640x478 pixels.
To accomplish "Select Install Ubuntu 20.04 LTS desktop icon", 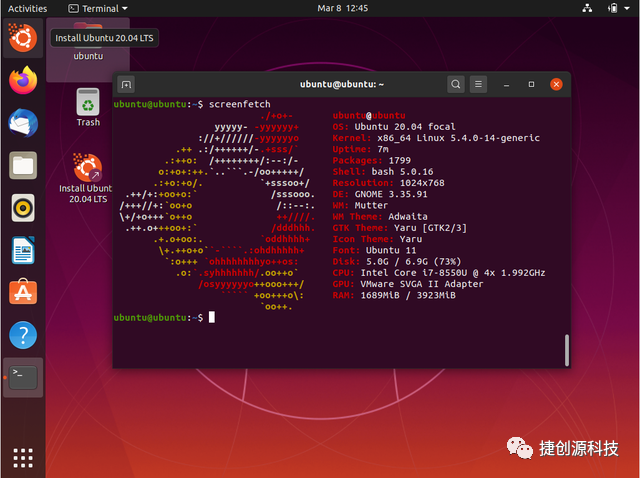I will (87, 178).
